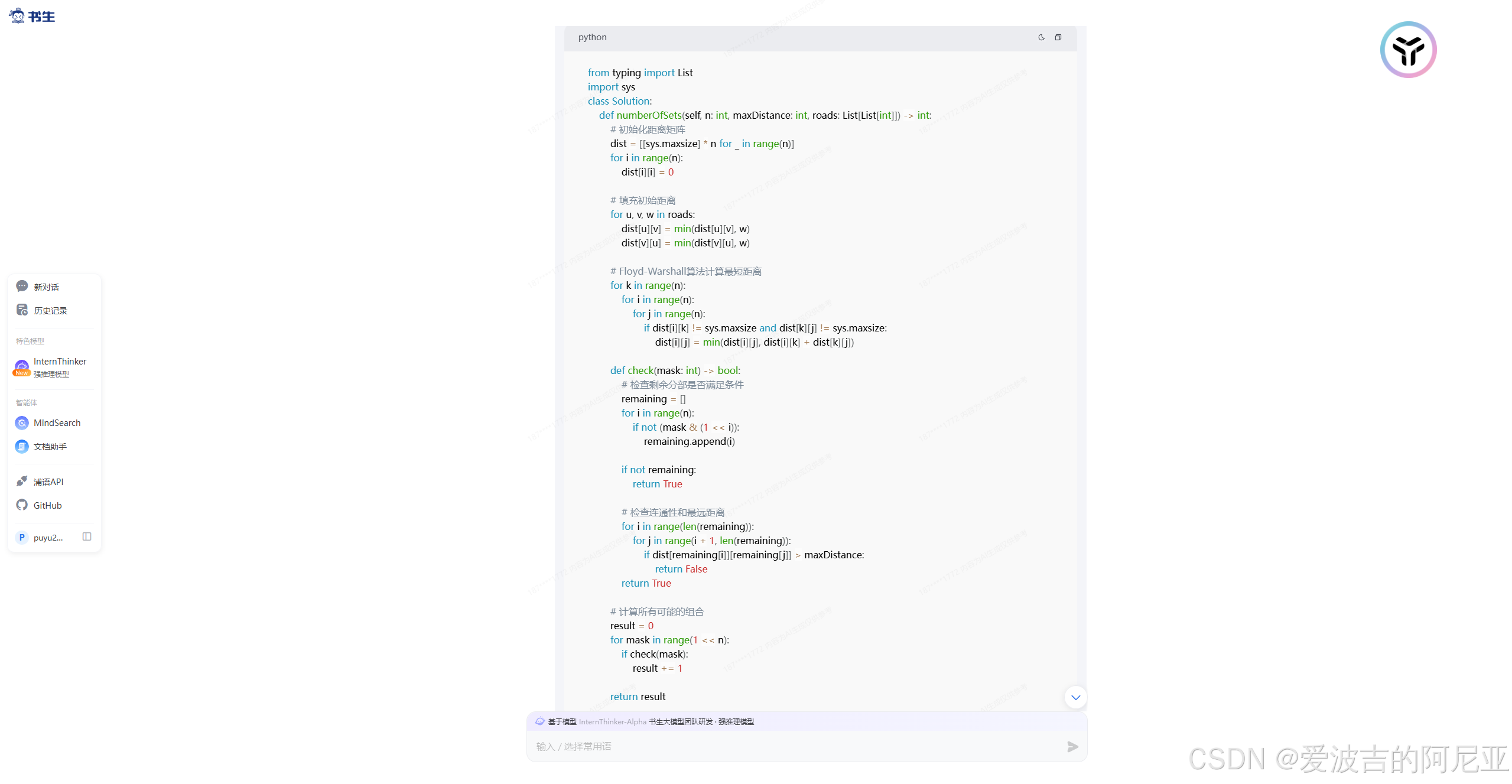1512x784 pixels.
Task: Send the message with the arrow icon
Action: [1072, 747]
